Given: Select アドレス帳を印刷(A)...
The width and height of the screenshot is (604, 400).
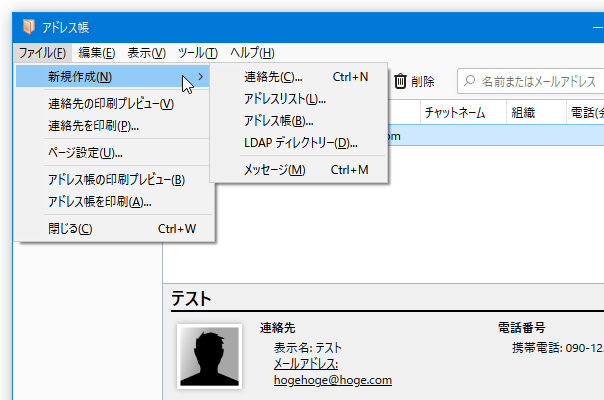Looking at the screenshot, I should point(114,202).
